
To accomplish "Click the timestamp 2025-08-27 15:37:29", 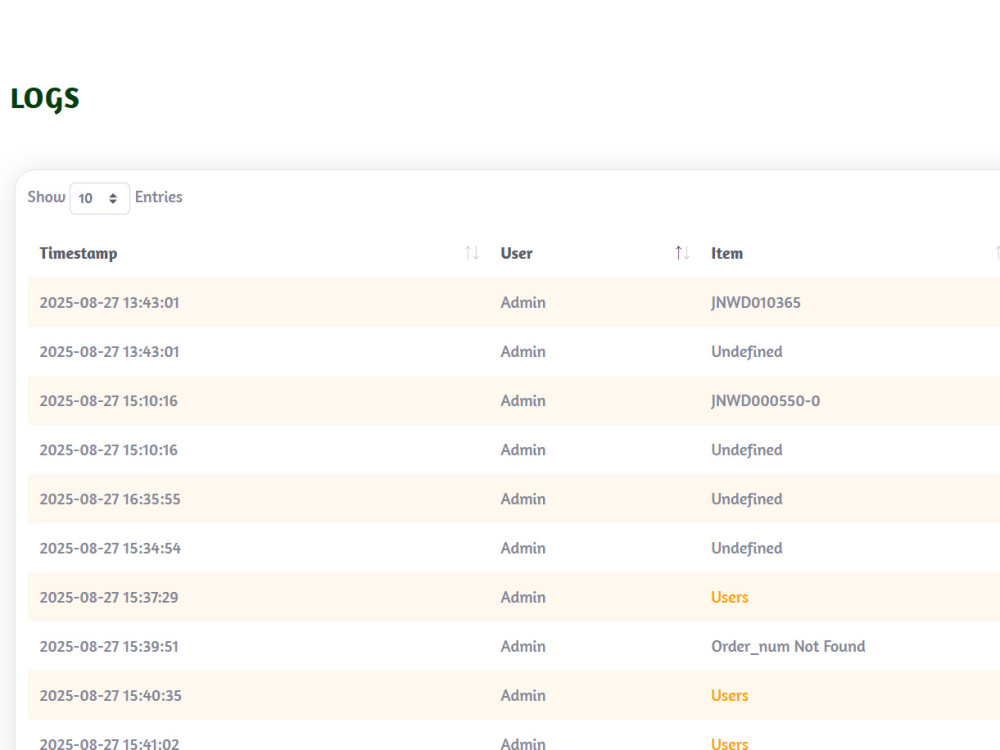I will tap(109, 597).
